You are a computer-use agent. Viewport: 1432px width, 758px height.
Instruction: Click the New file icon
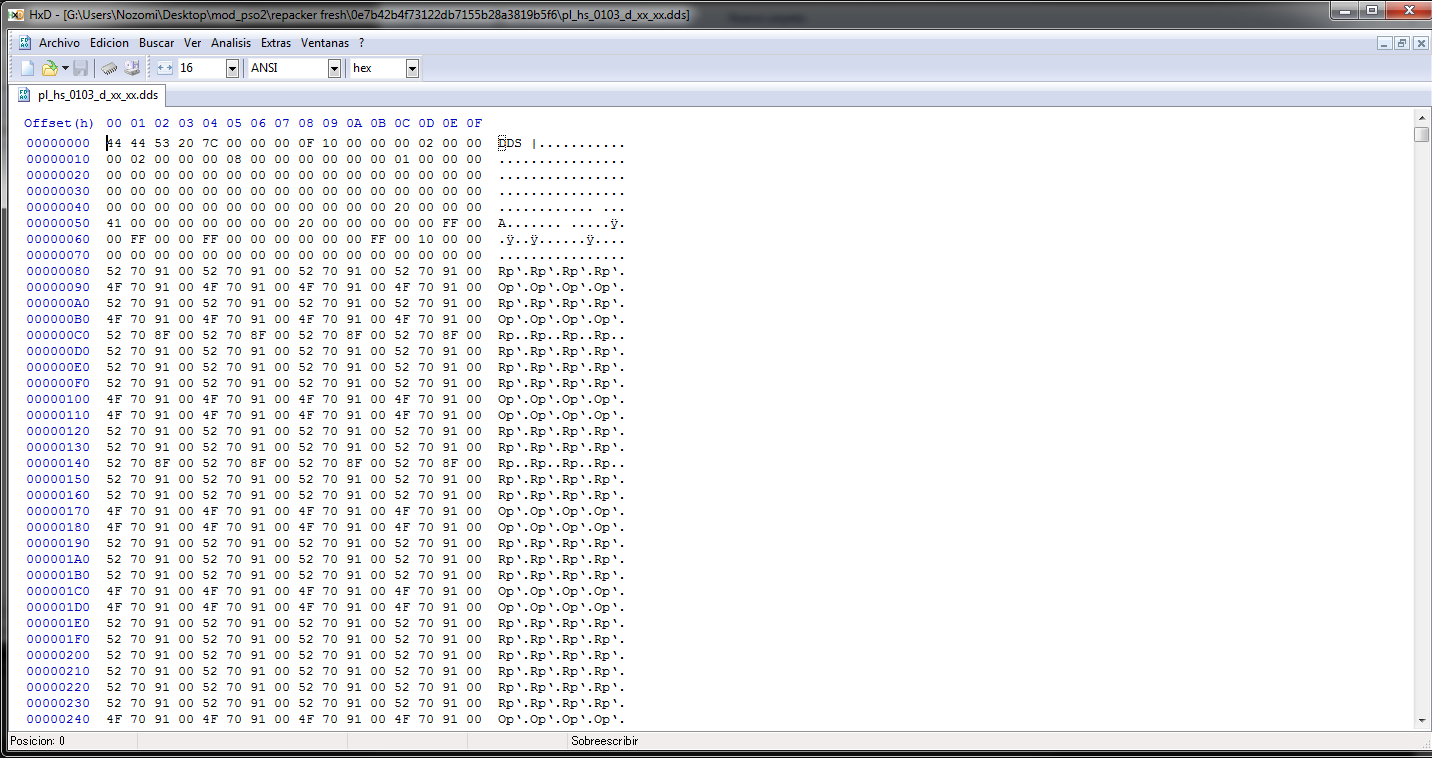click(27, 68)
